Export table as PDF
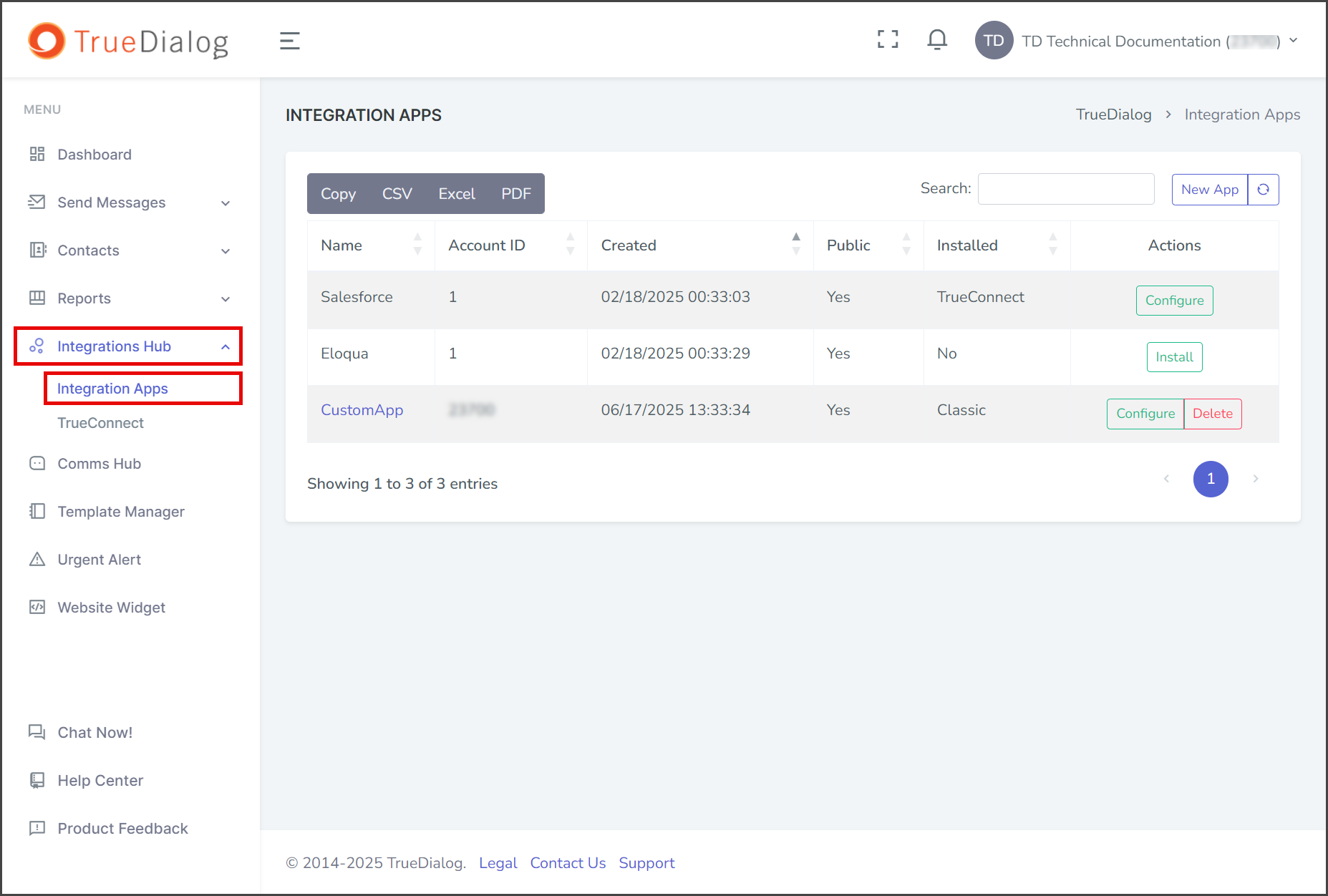Image resolution: width=1328 pixels, height=896 pixels. coord(516,194)
